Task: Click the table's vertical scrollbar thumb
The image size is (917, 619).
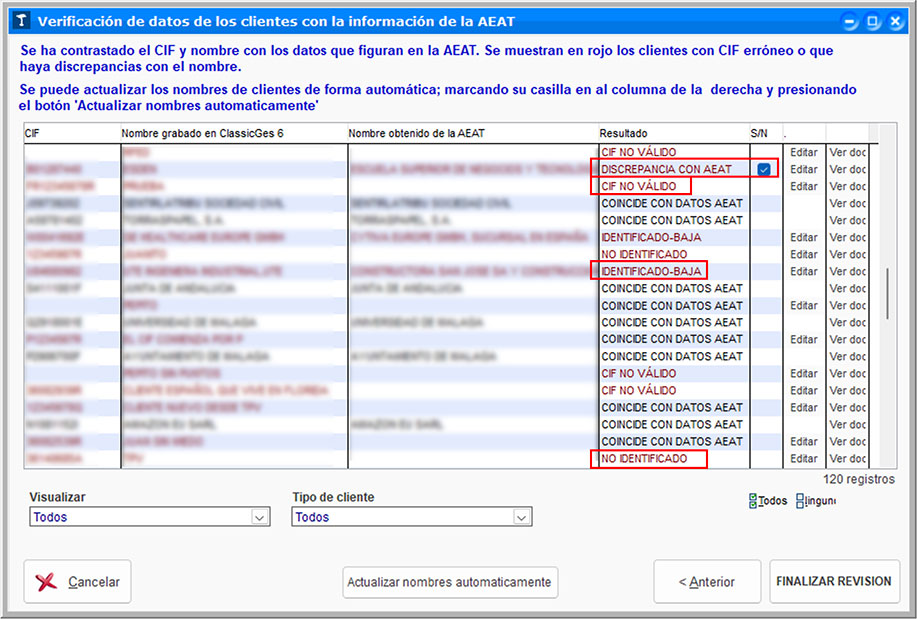Action: coord(886,290)
